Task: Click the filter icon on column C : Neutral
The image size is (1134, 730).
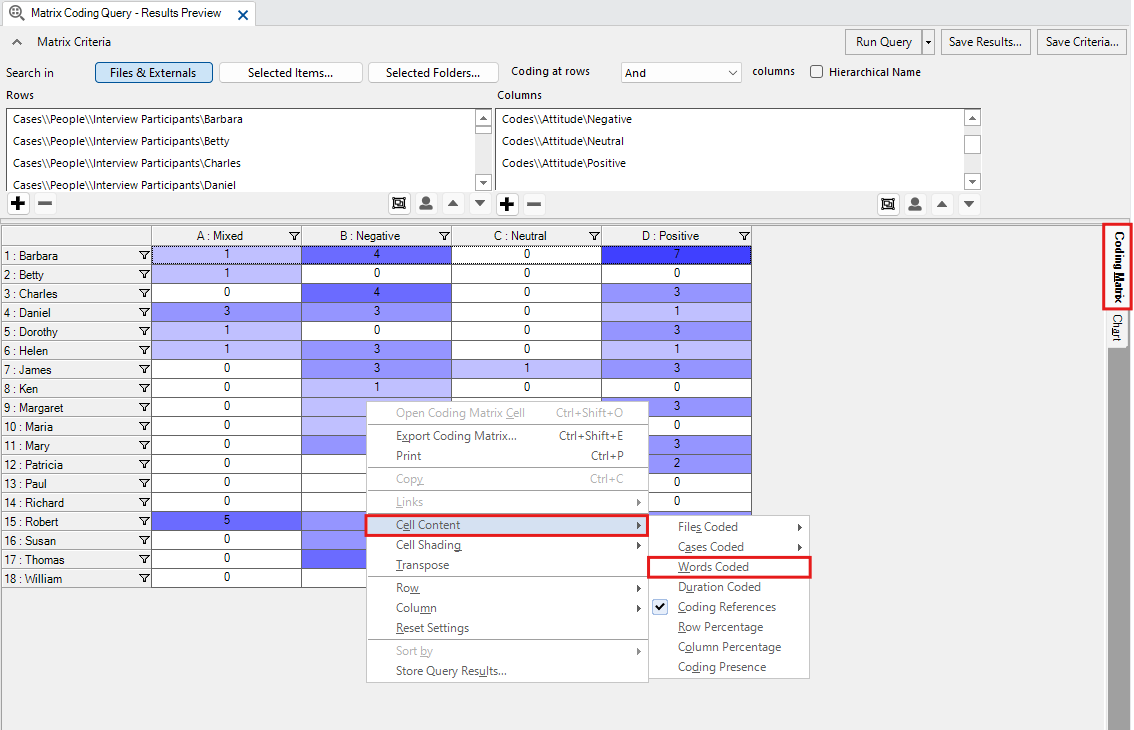Action: [x=594, y=236]
